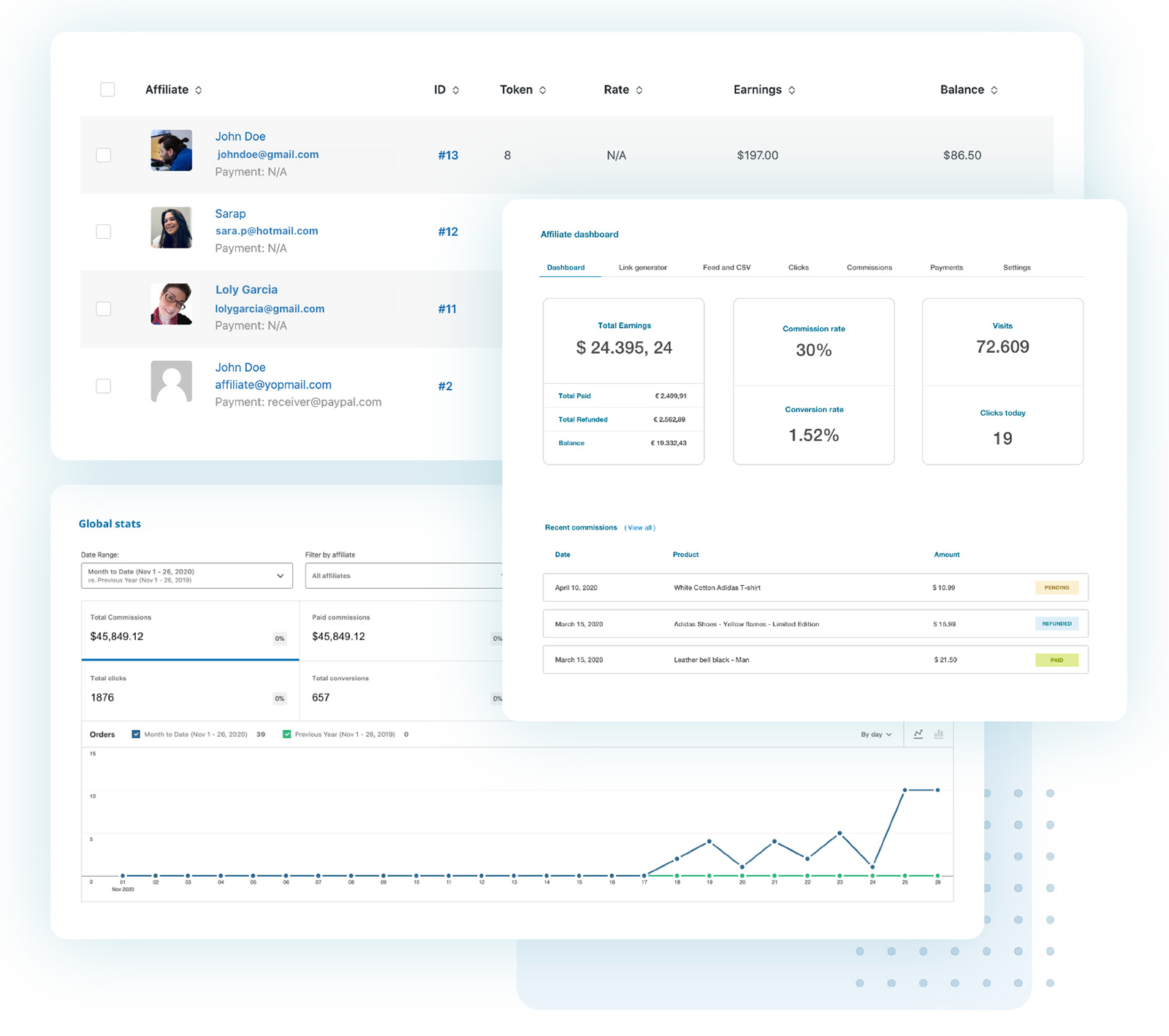Click the 'View all' commissions link
This screenshot has width=1169, height=1036.
pyautogui.click(x=640, y=527)
